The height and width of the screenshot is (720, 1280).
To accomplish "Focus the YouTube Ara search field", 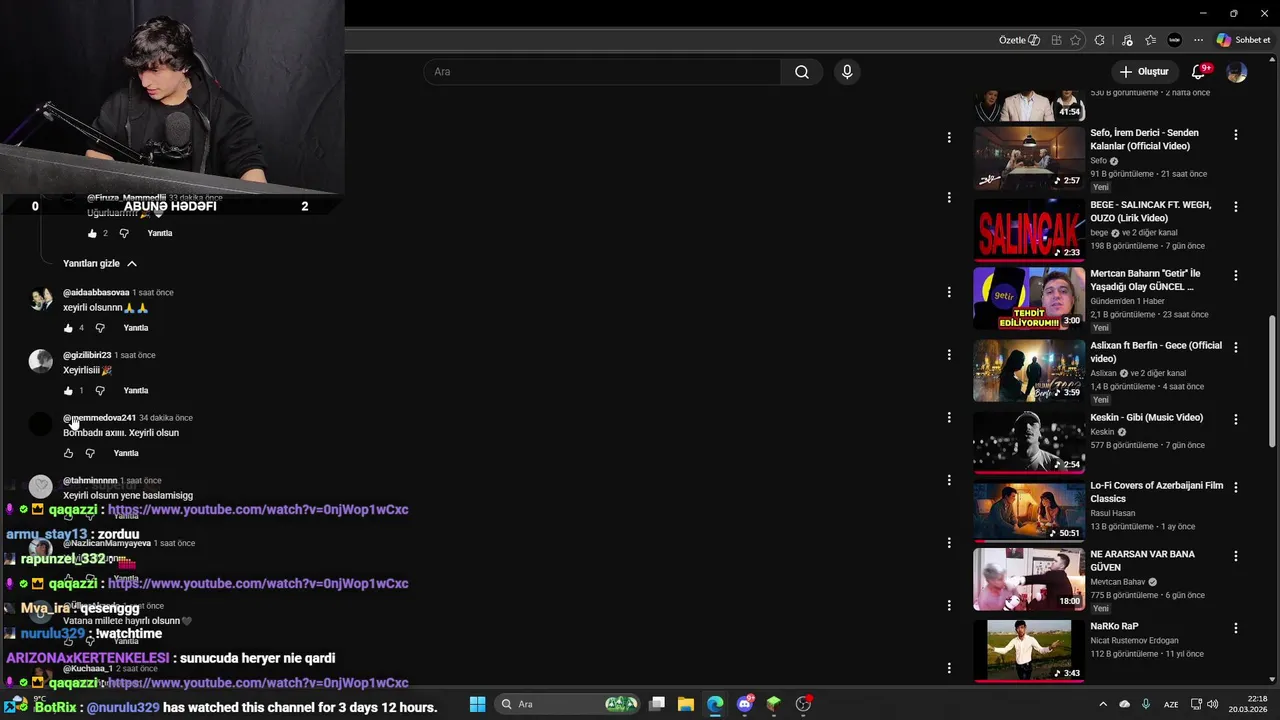I will tap(602, 72).
